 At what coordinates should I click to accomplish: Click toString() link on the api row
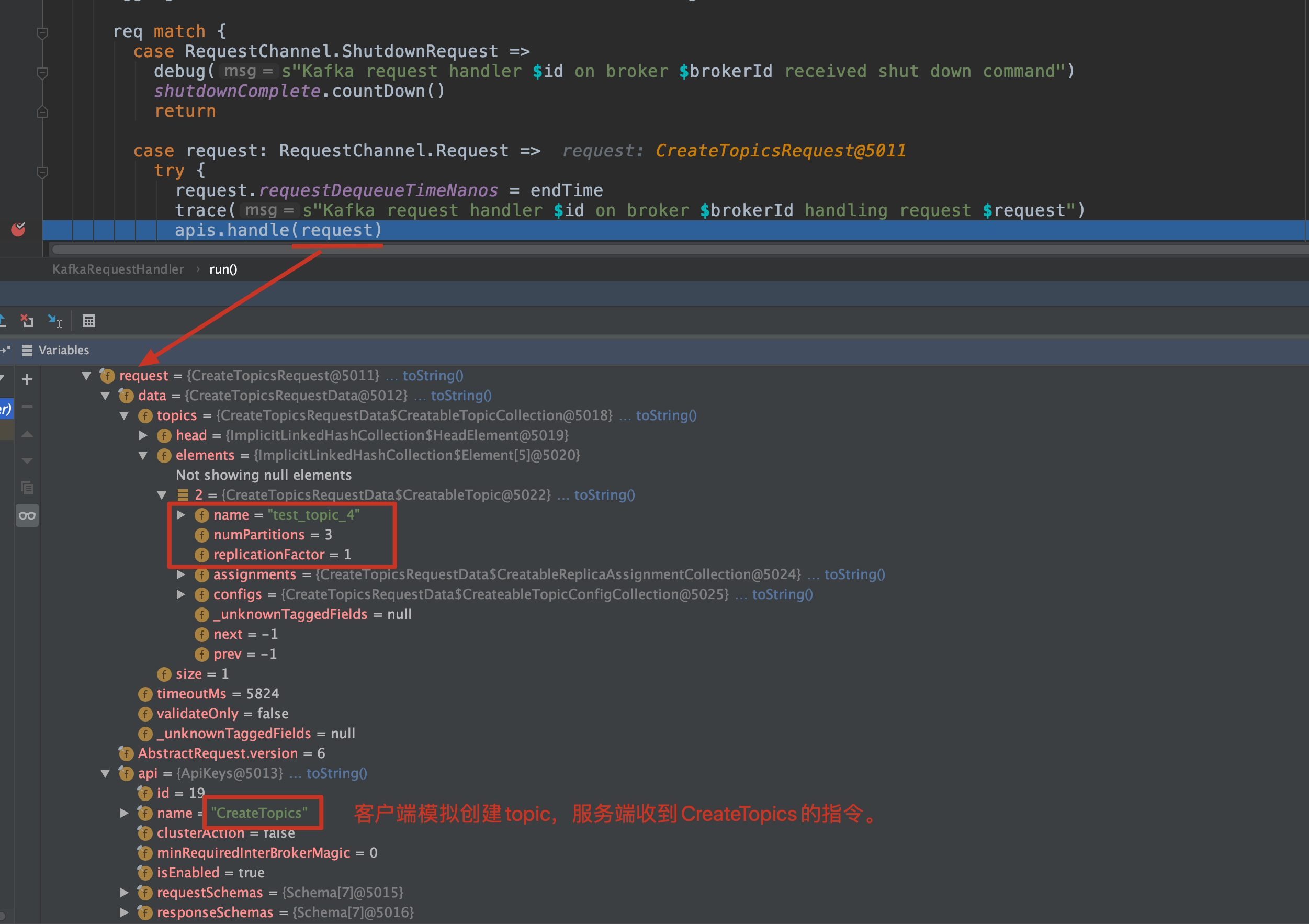[336, 773]
